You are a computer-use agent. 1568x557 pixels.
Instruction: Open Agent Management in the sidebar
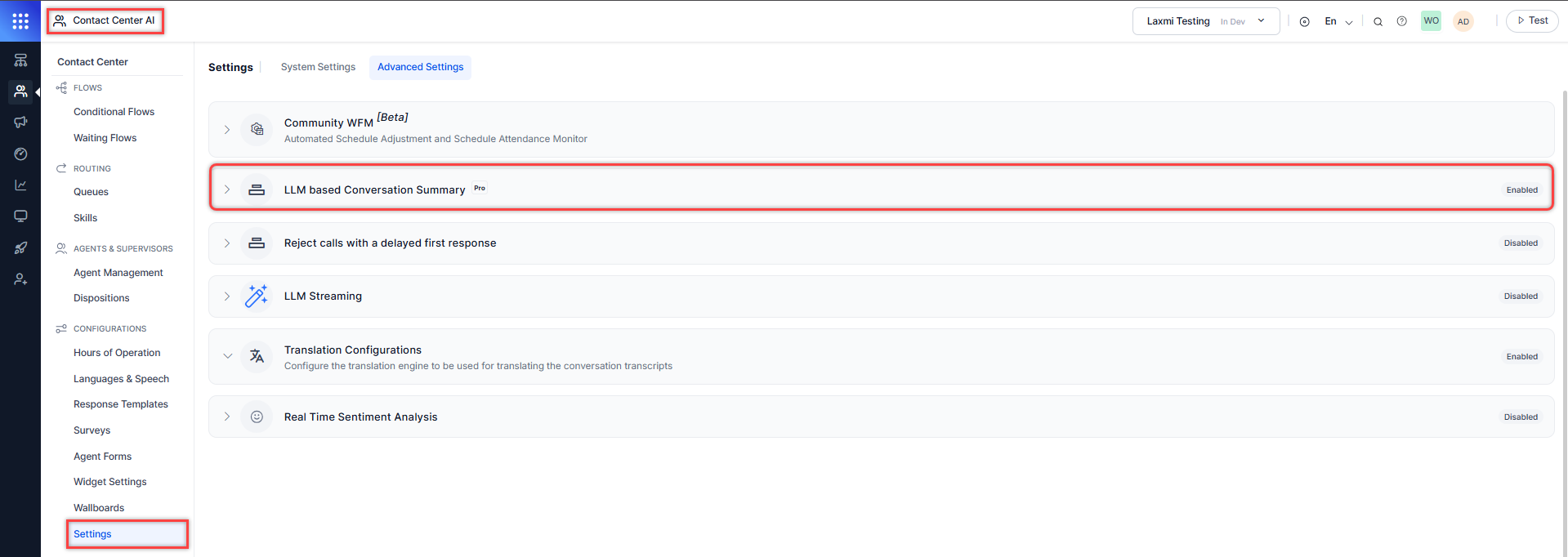[118, 273]
